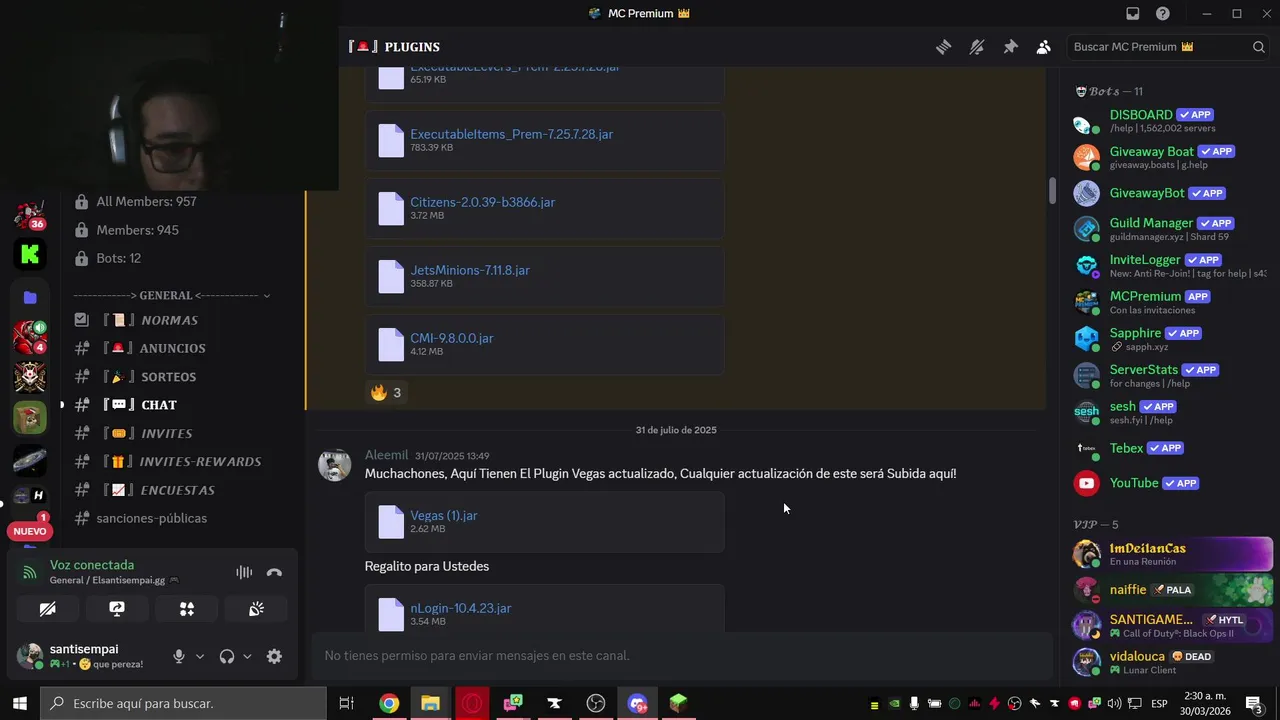The height and width of the screenshot is (720, 1280).
Task: Click Windows taskbar search box
Action: 183,703
